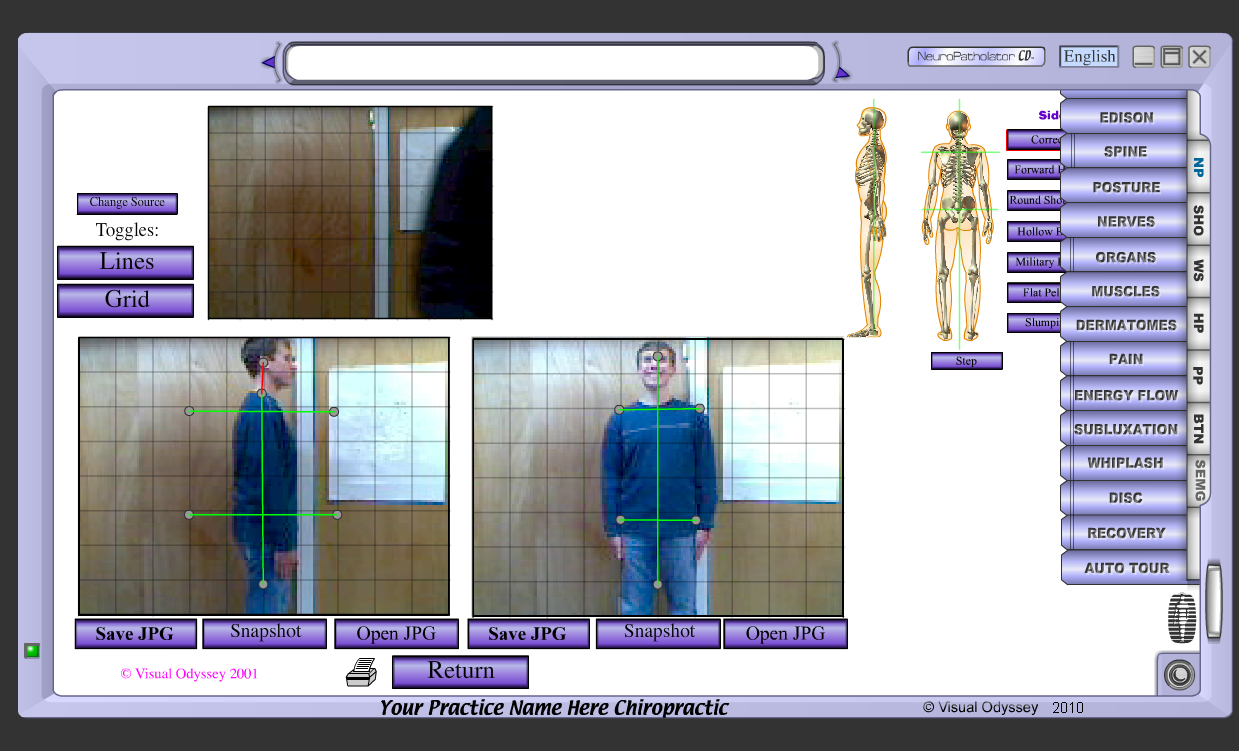1239x751 pixels.
Task: Click the round swirl icon at bottom right
Action: point(1179,676)
